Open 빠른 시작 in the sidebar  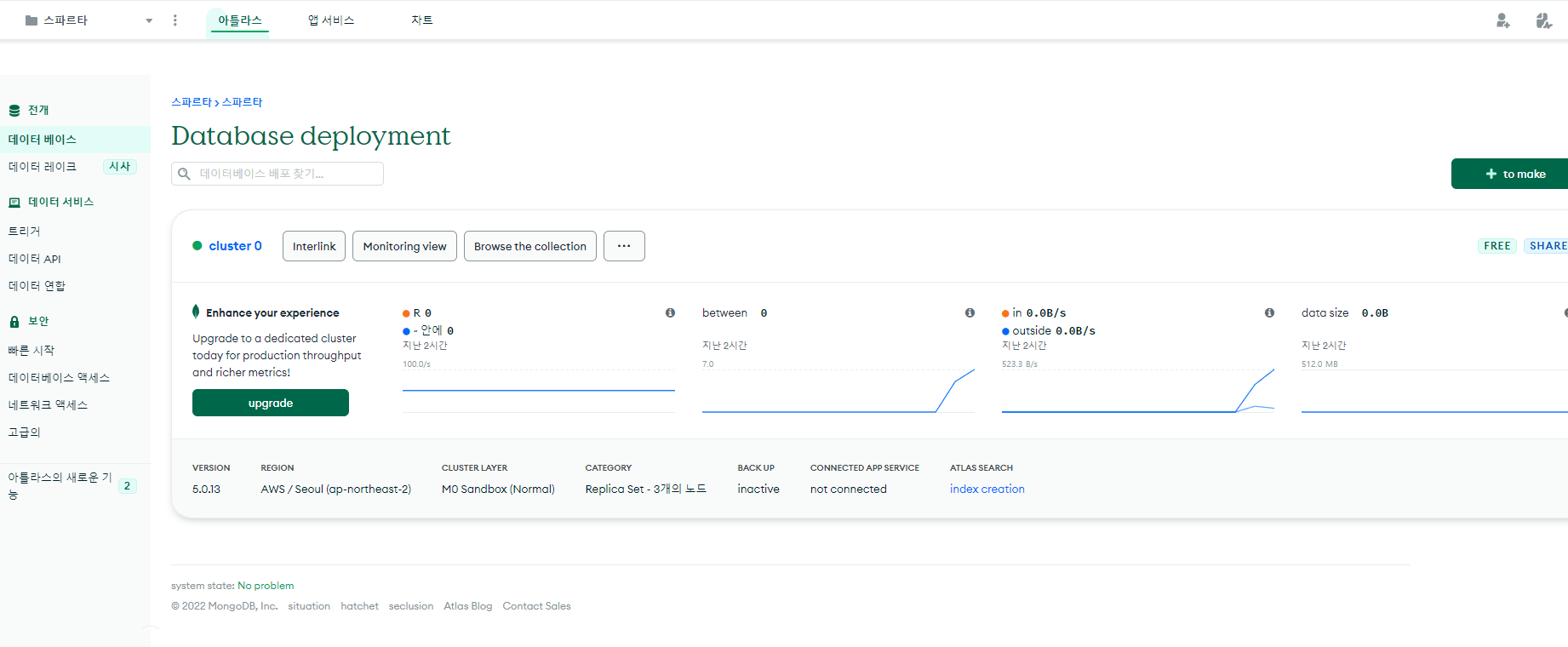point(31,351)
